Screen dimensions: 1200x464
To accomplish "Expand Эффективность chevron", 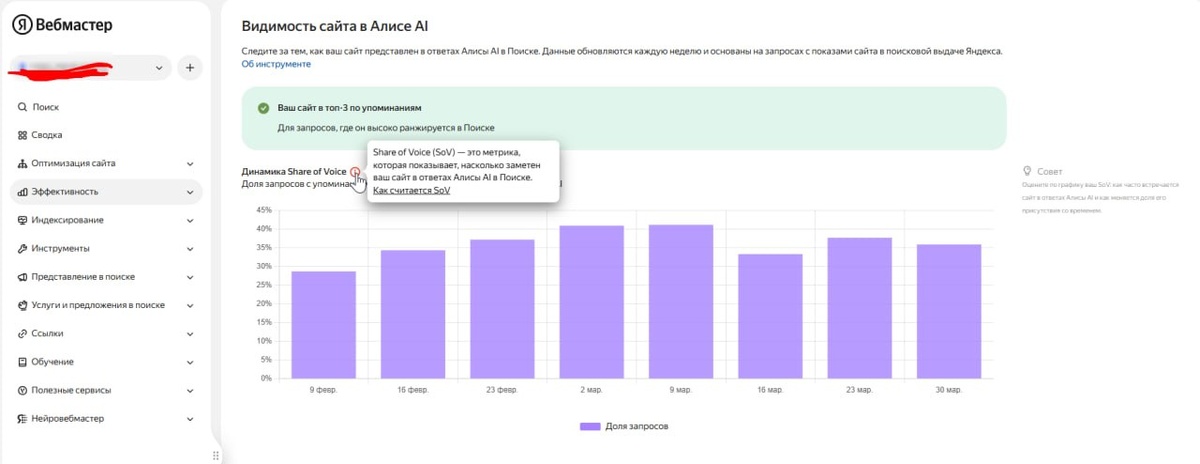I will pyautogui.click(x=190, y=192).
